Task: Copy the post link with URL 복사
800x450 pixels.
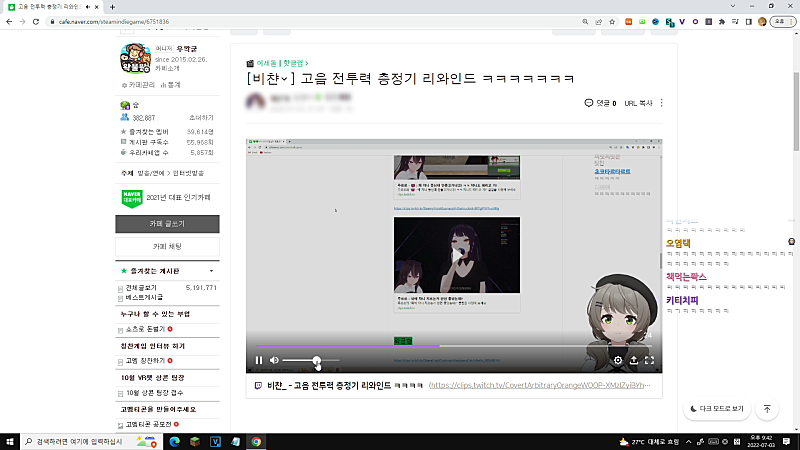Action: pos(638,103)
